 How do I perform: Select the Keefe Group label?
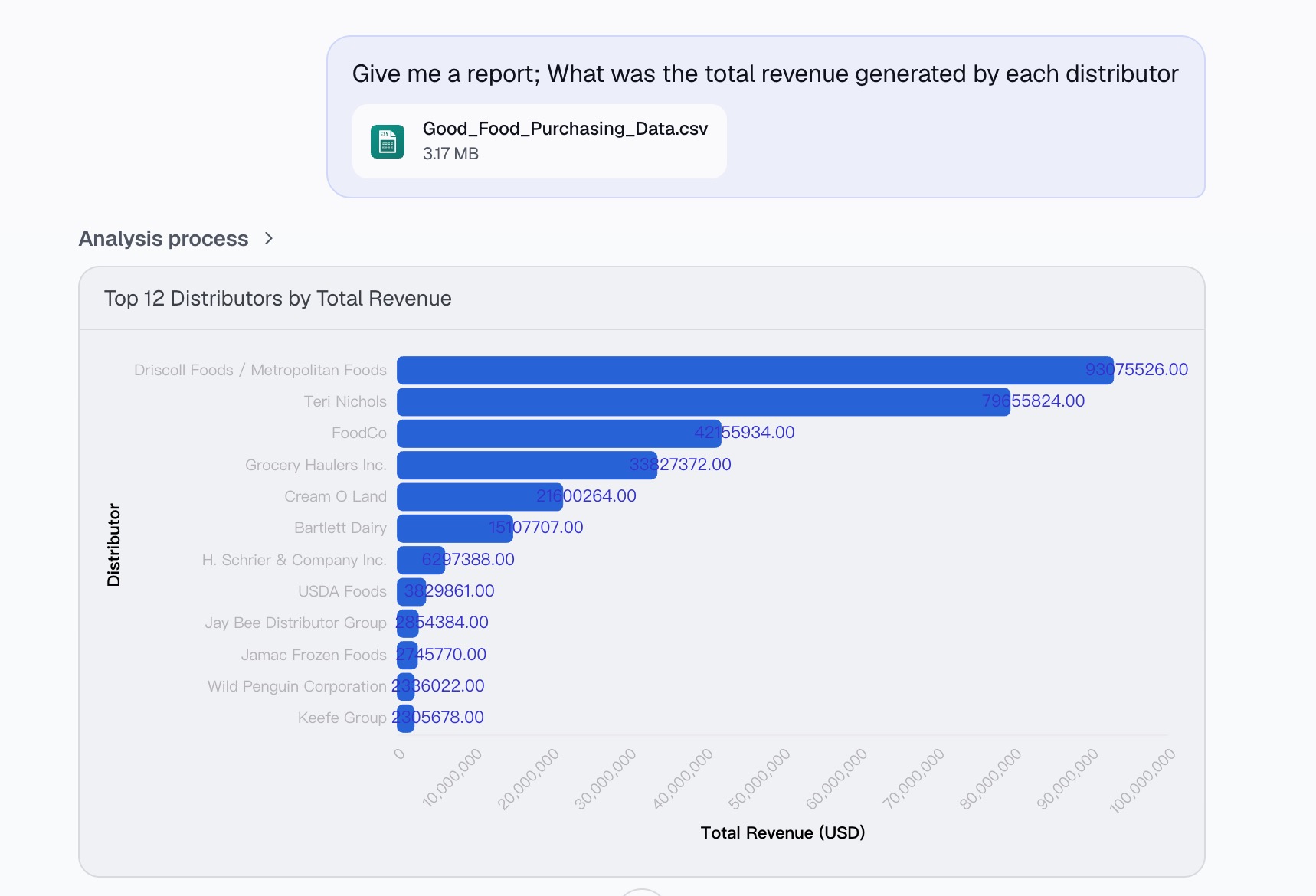click(342, 718)
